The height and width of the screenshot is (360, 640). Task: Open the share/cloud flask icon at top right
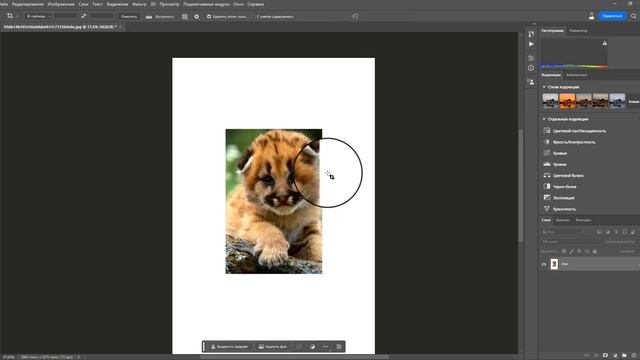591,16
